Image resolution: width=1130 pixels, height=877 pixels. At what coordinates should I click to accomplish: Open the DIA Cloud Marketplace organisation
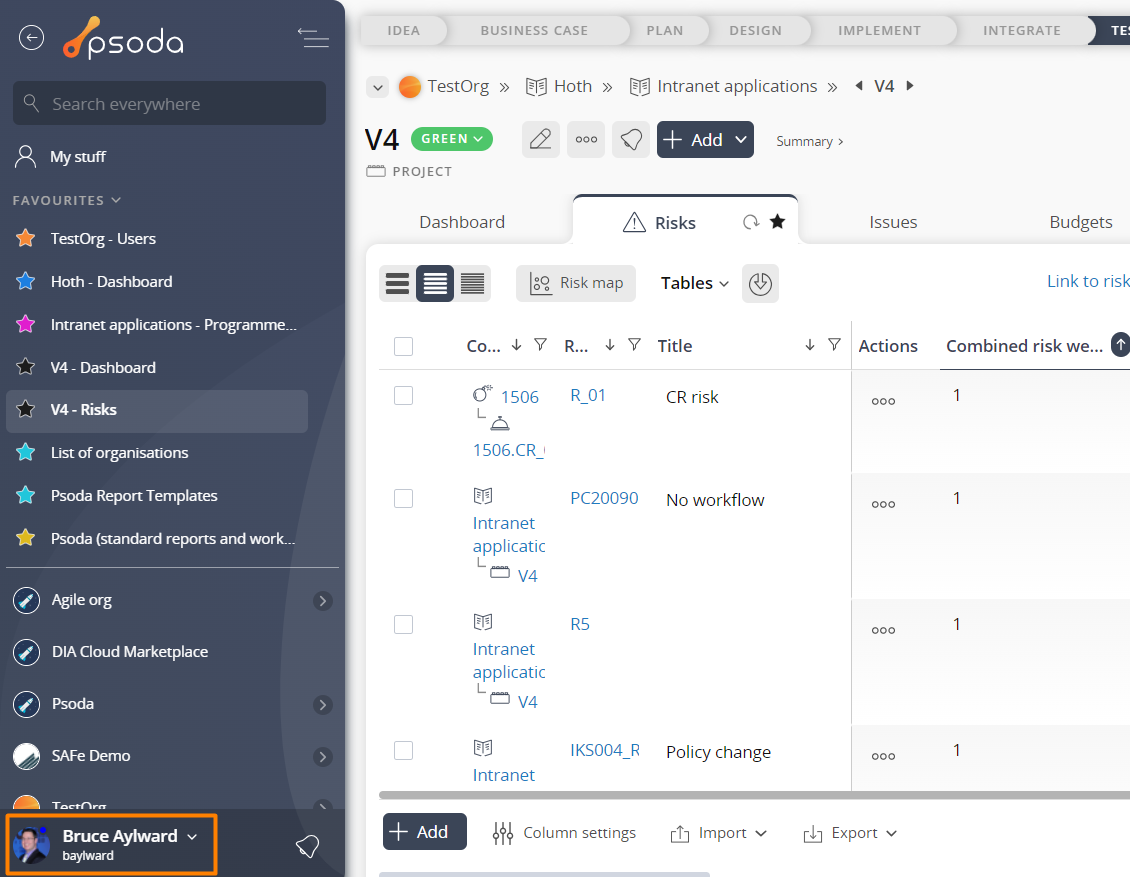(x=130, y=651)
